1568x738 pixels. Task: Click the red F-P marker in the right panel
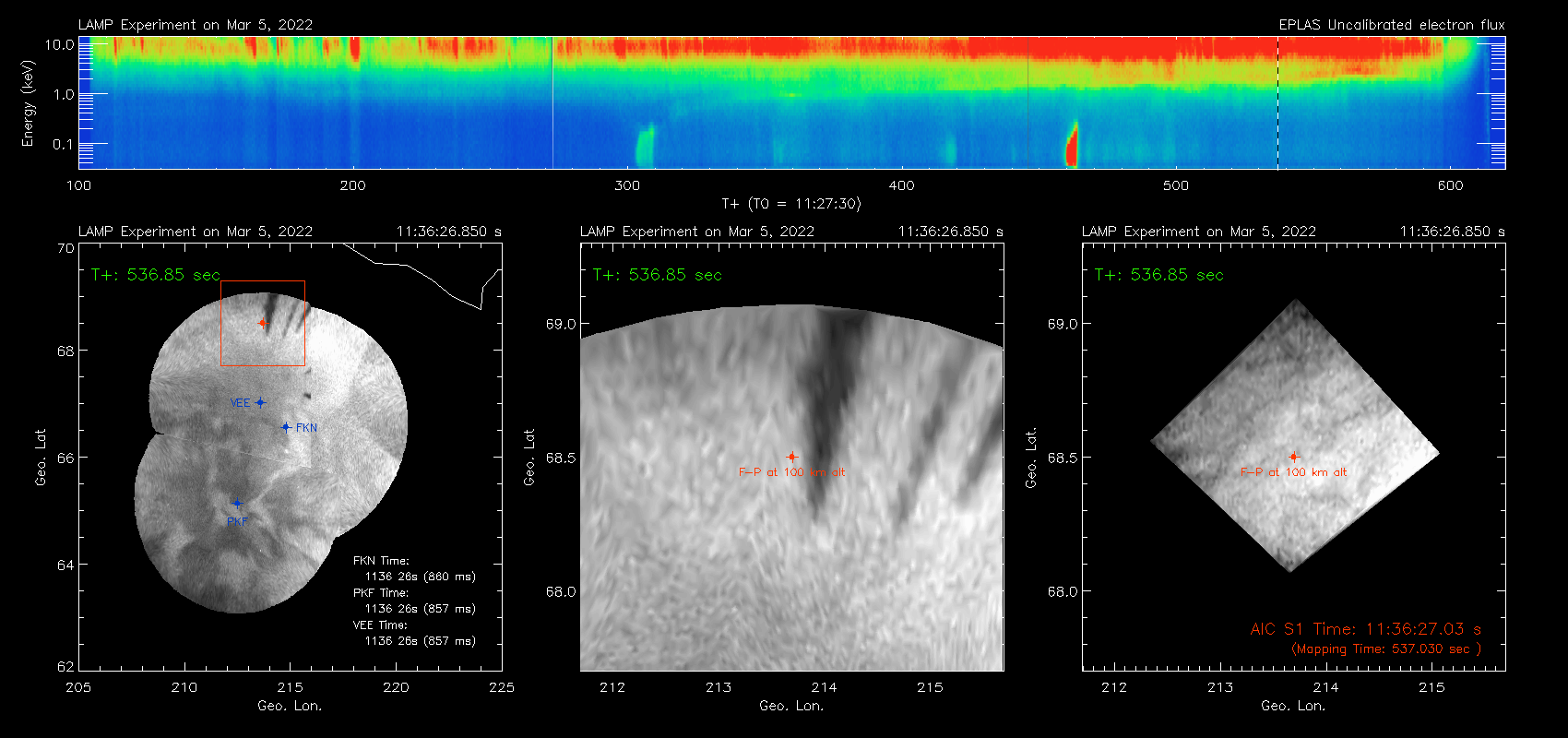[1293, 457]
